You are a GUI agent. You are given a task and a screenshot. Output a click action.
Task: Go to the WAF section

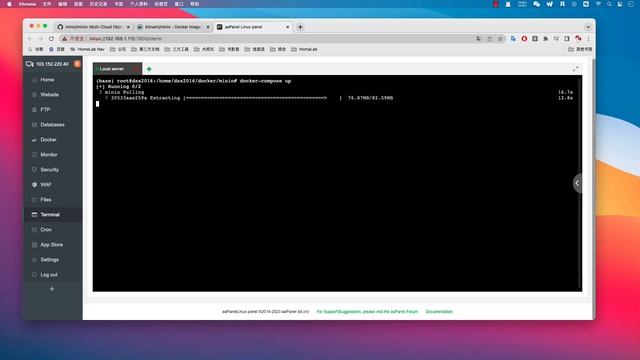[52, 184]
